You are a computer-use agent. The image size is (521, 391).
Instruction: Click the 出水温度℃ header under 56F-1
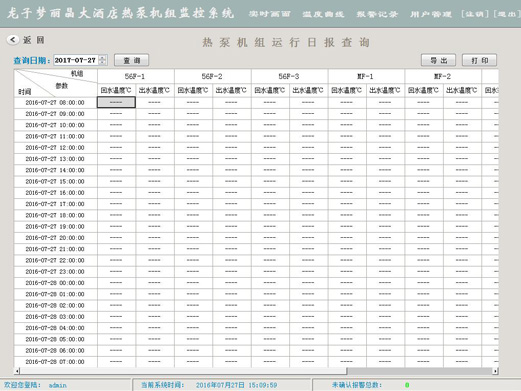[x=155, y=90]
